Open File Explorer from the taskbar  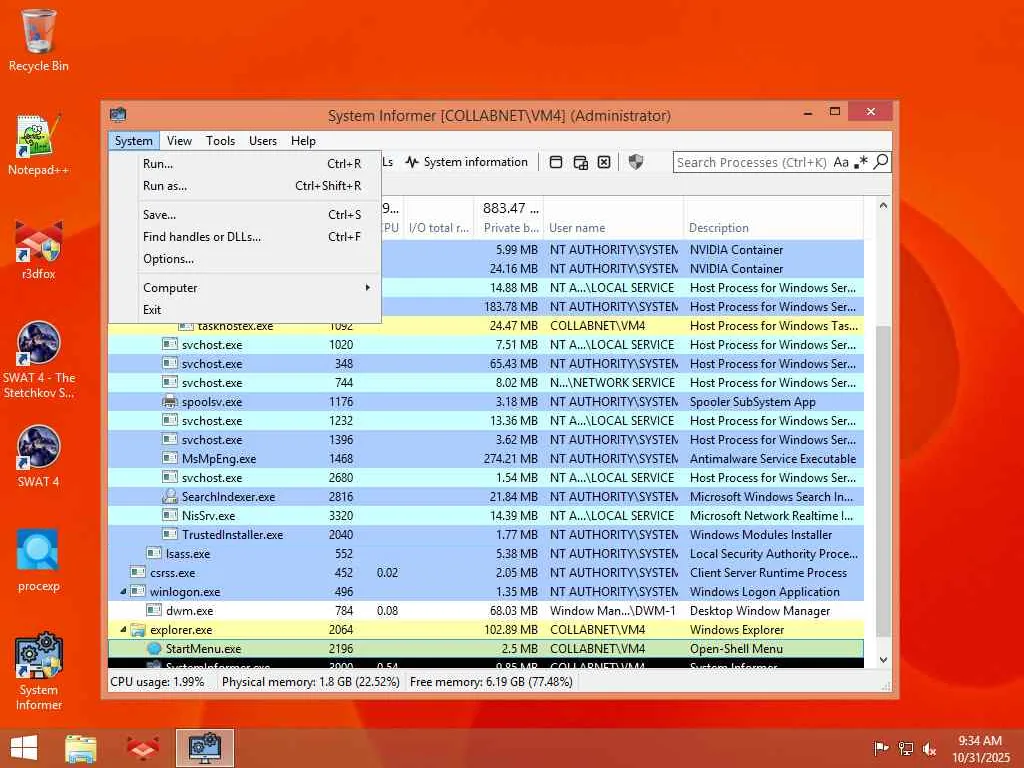[81, 748]
